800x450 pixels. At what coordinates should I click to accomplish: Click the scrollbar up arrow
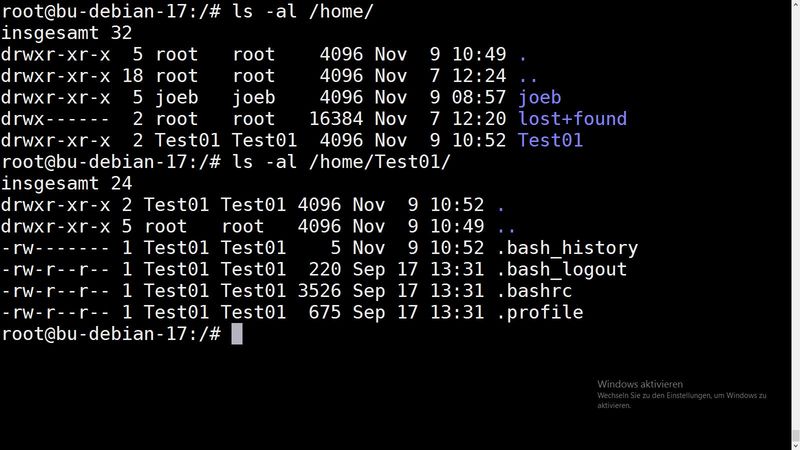pyautogui.click(x=795, y=4)
